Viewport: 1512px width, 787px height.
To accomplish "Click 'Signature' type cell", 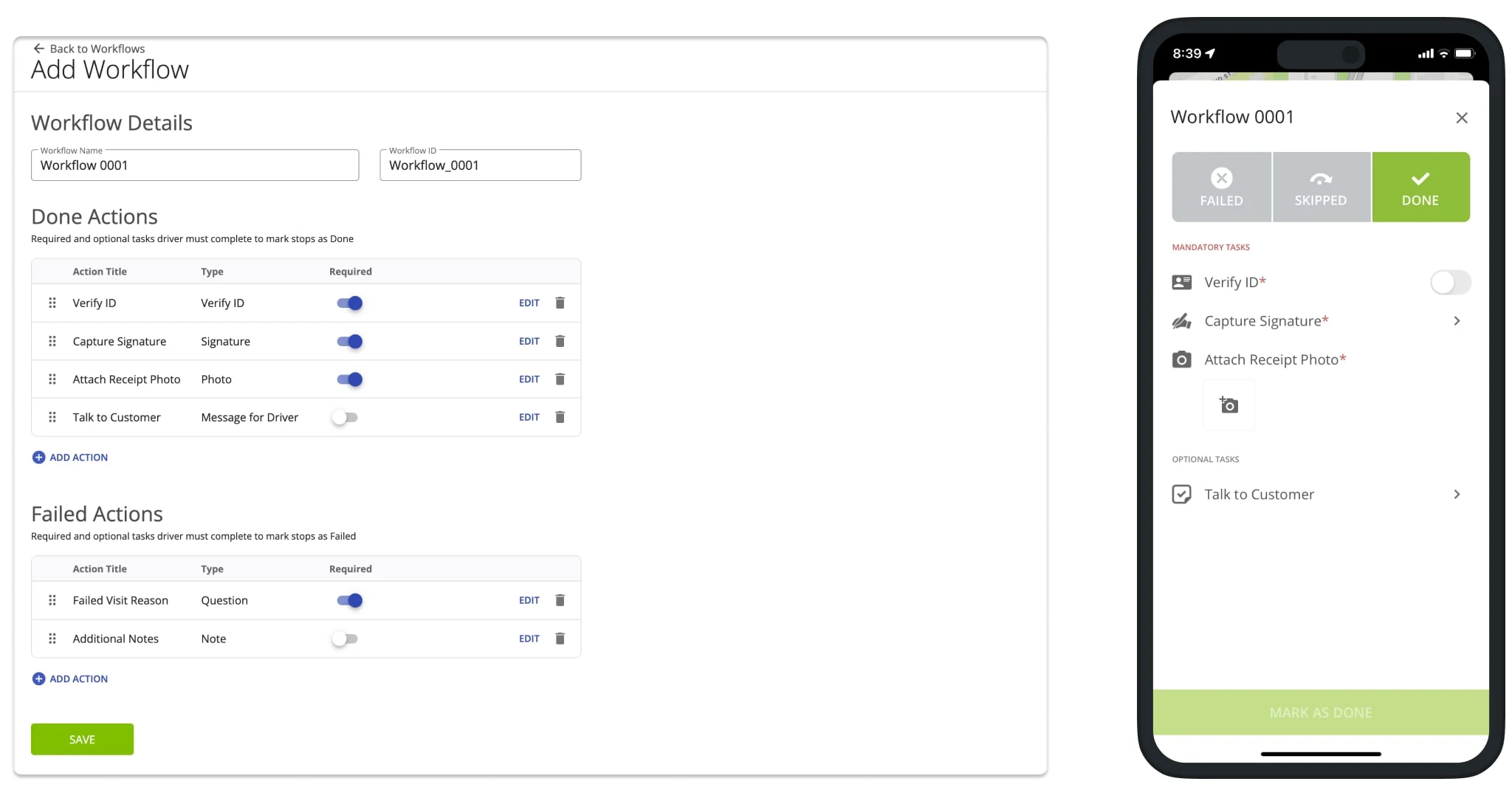I will coord(225,341).
